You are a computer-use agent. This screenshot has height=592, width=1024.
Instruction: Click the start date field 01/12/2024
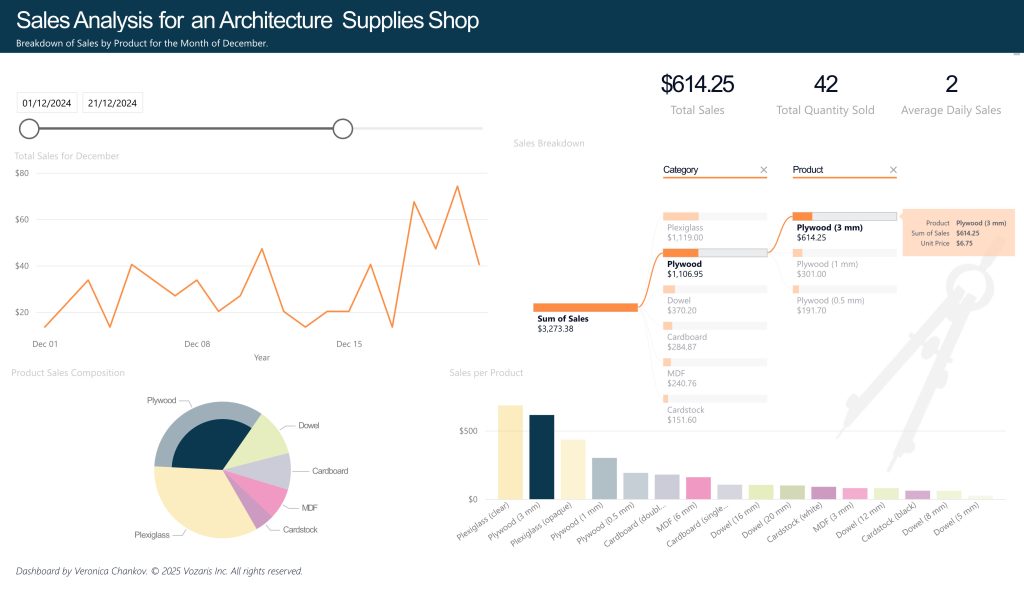47,102
